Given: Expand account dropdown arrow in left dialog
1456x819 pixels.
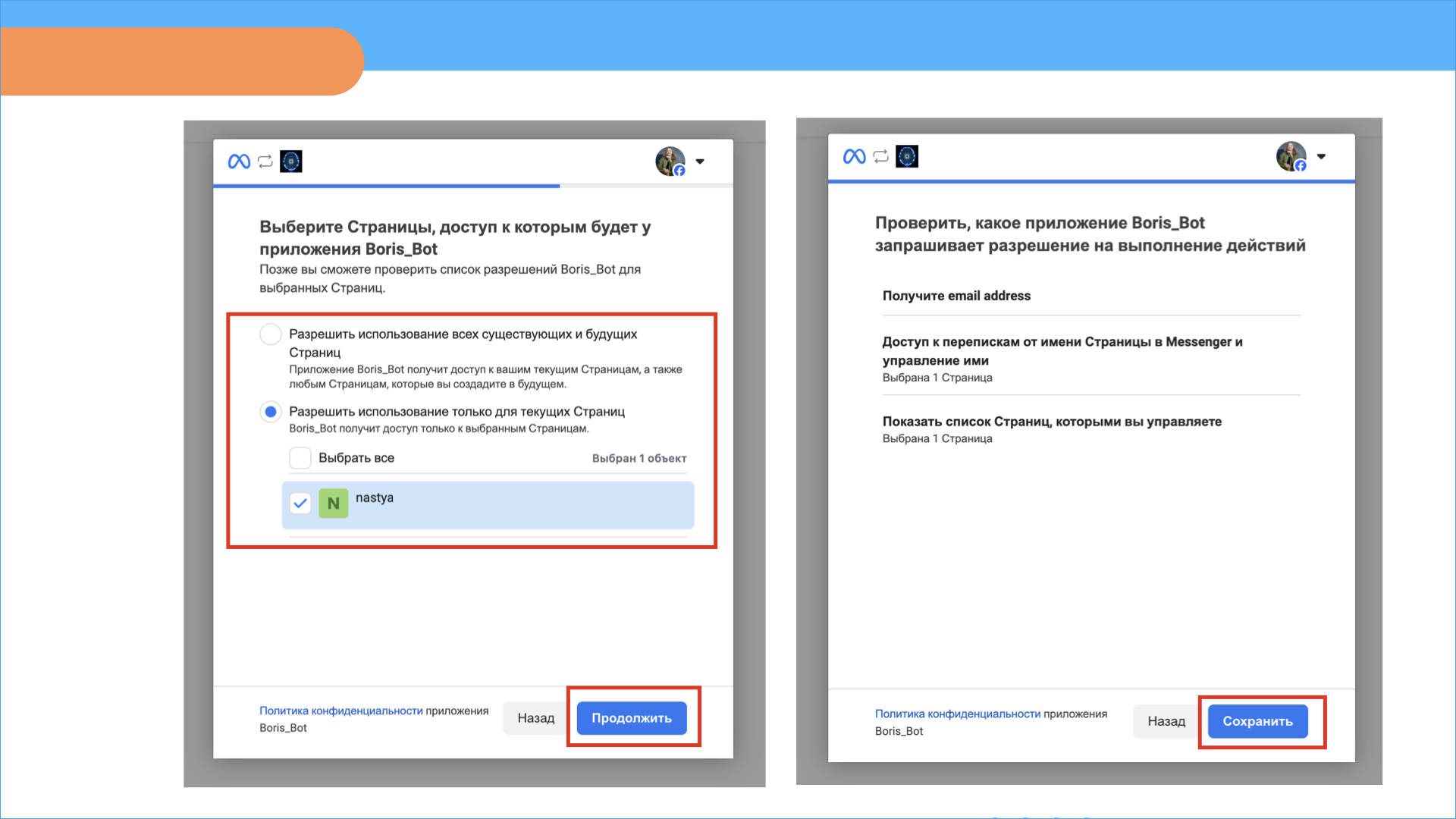Looking at the screenshot, I should pyautogui.click(x=700, y=162).
